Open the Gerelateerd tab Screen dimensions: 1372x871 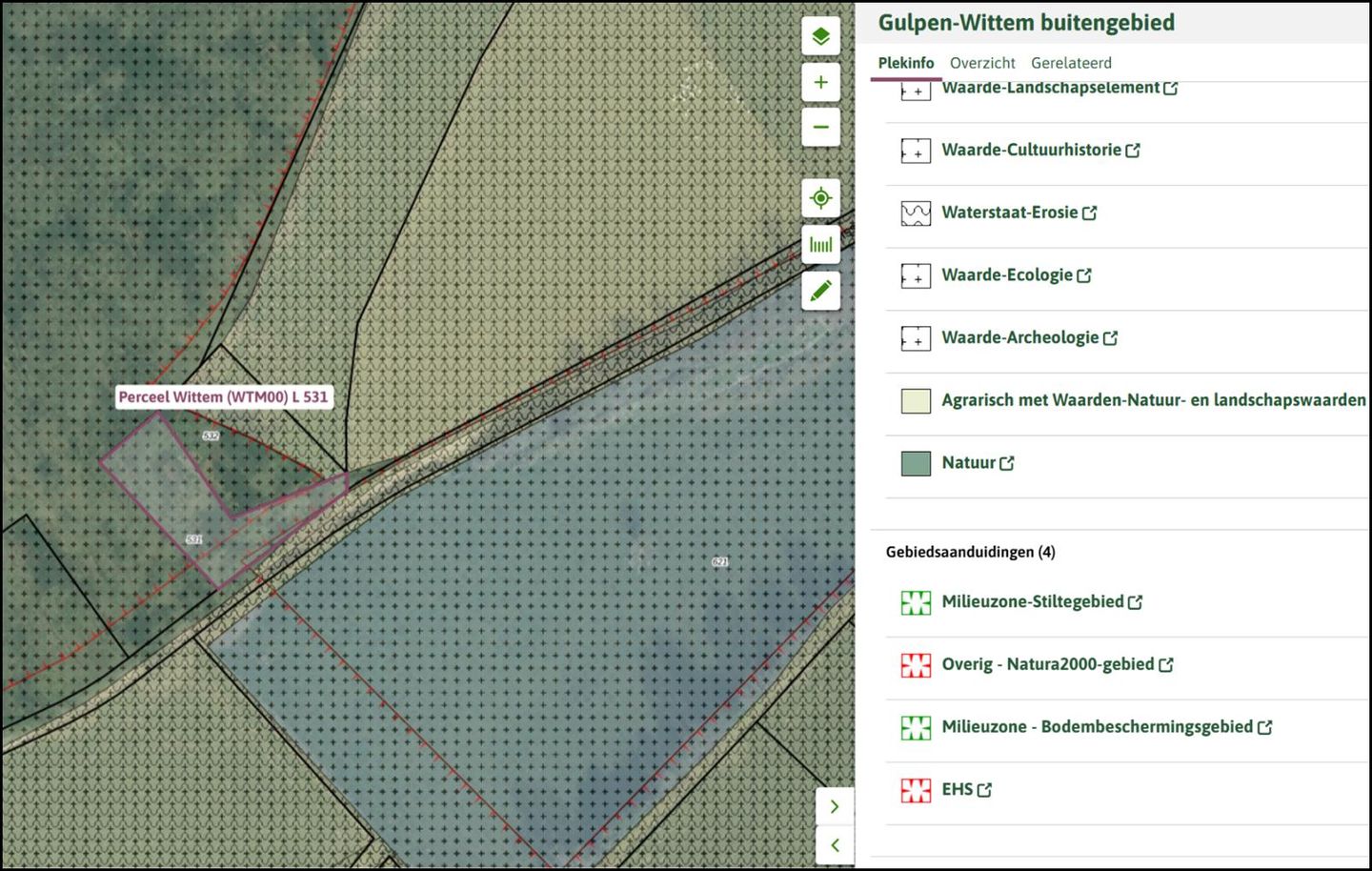pyautogui.click(x=1071, y=63)
